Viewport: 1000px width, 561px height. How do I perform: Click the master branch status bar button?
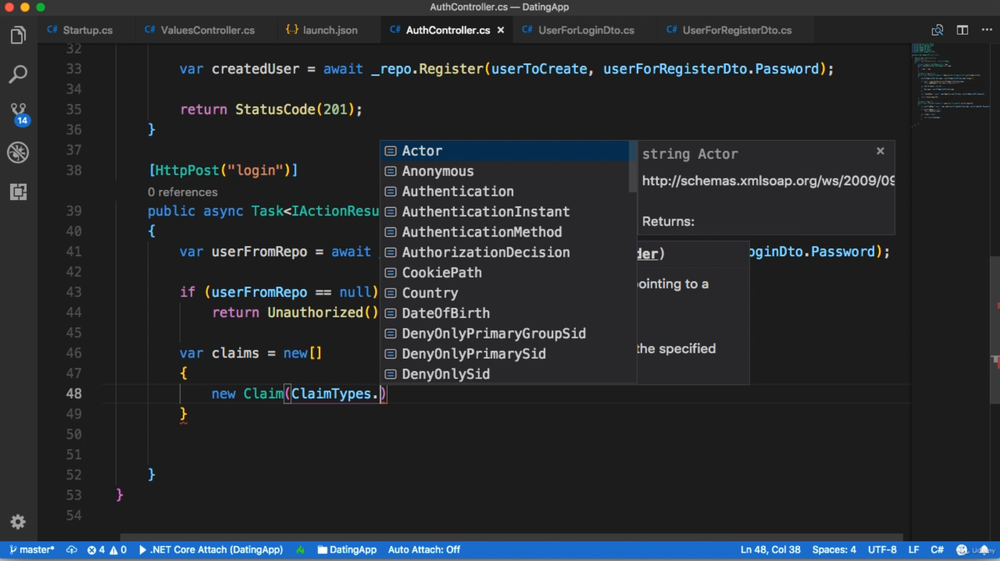click(x=32, y=550)
